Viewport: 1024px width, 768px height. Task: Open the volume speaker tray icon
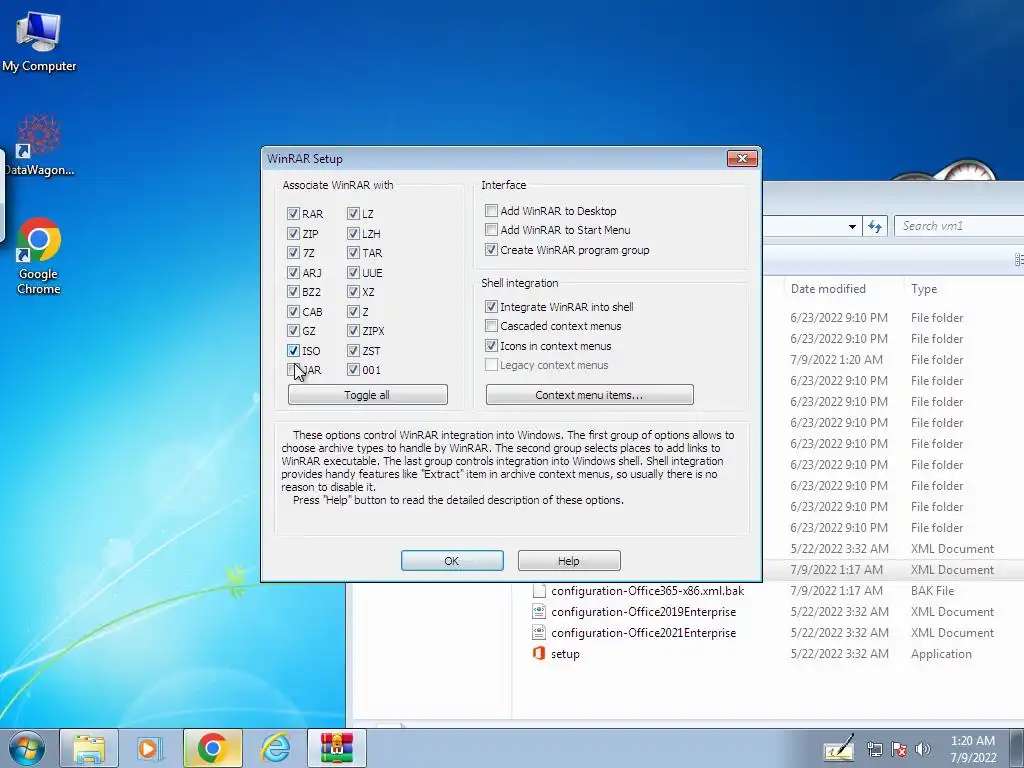923,749
